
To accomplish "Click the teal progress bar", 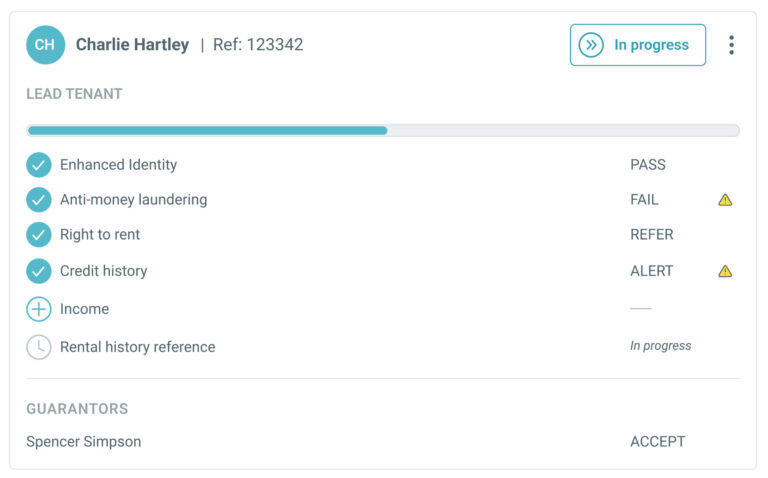I will (208, 130).
